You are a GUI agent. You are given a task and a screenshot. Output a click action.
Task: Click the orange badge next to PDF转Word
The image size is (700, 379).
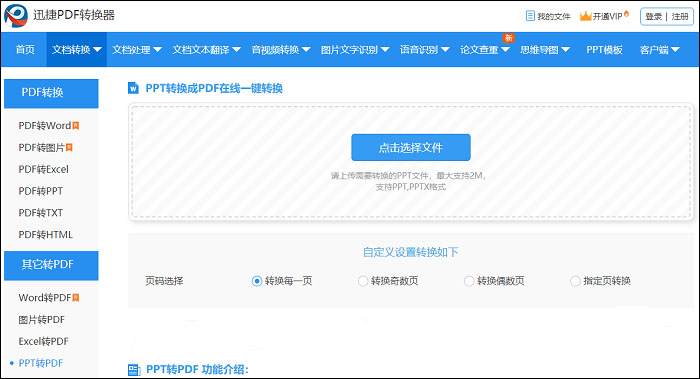click(76, 126)
